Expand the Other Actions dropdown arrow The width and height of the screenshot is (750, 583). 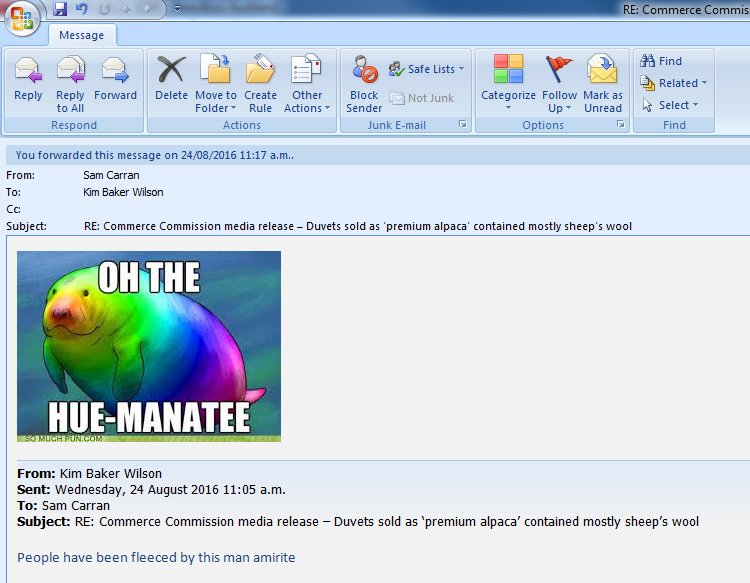[x=328, y=108]
